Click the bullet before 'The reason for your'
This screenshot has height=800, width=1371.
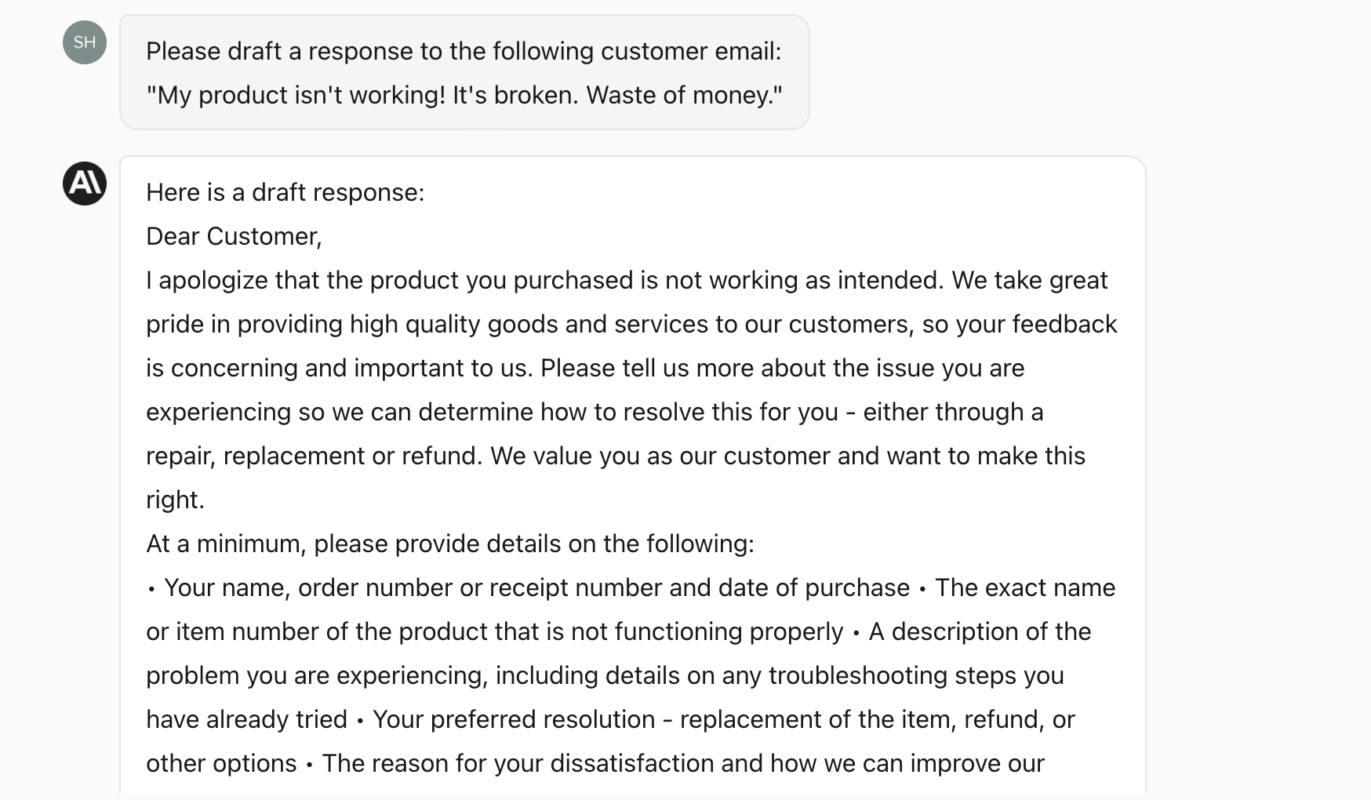tap(310, 765)
